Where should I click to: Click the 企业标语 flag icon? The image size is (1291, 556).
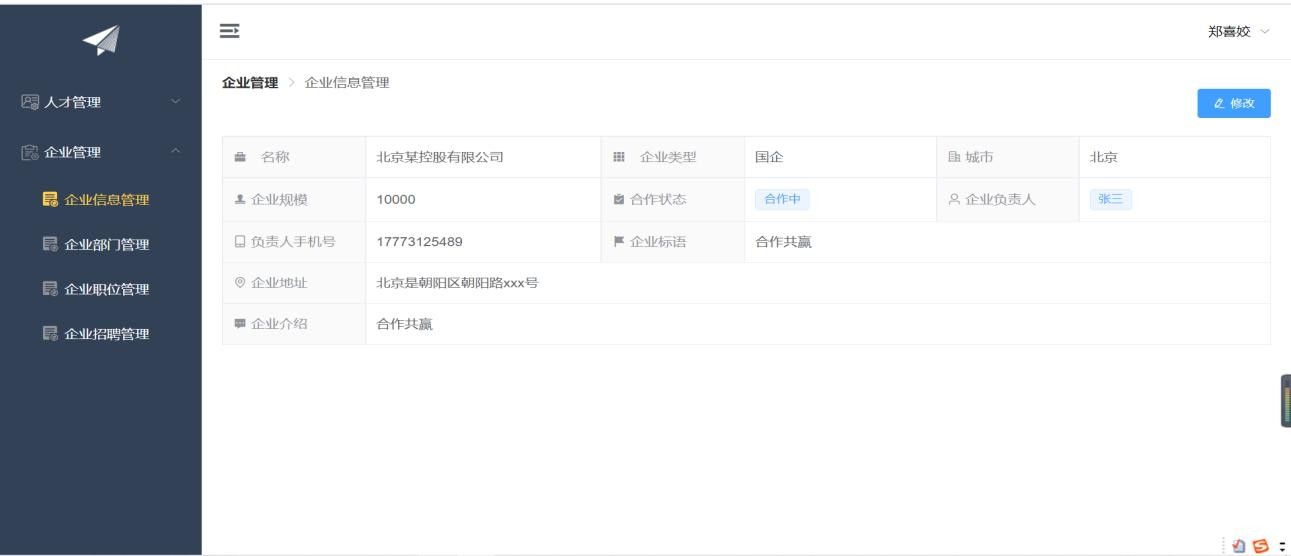click(619, 241)
